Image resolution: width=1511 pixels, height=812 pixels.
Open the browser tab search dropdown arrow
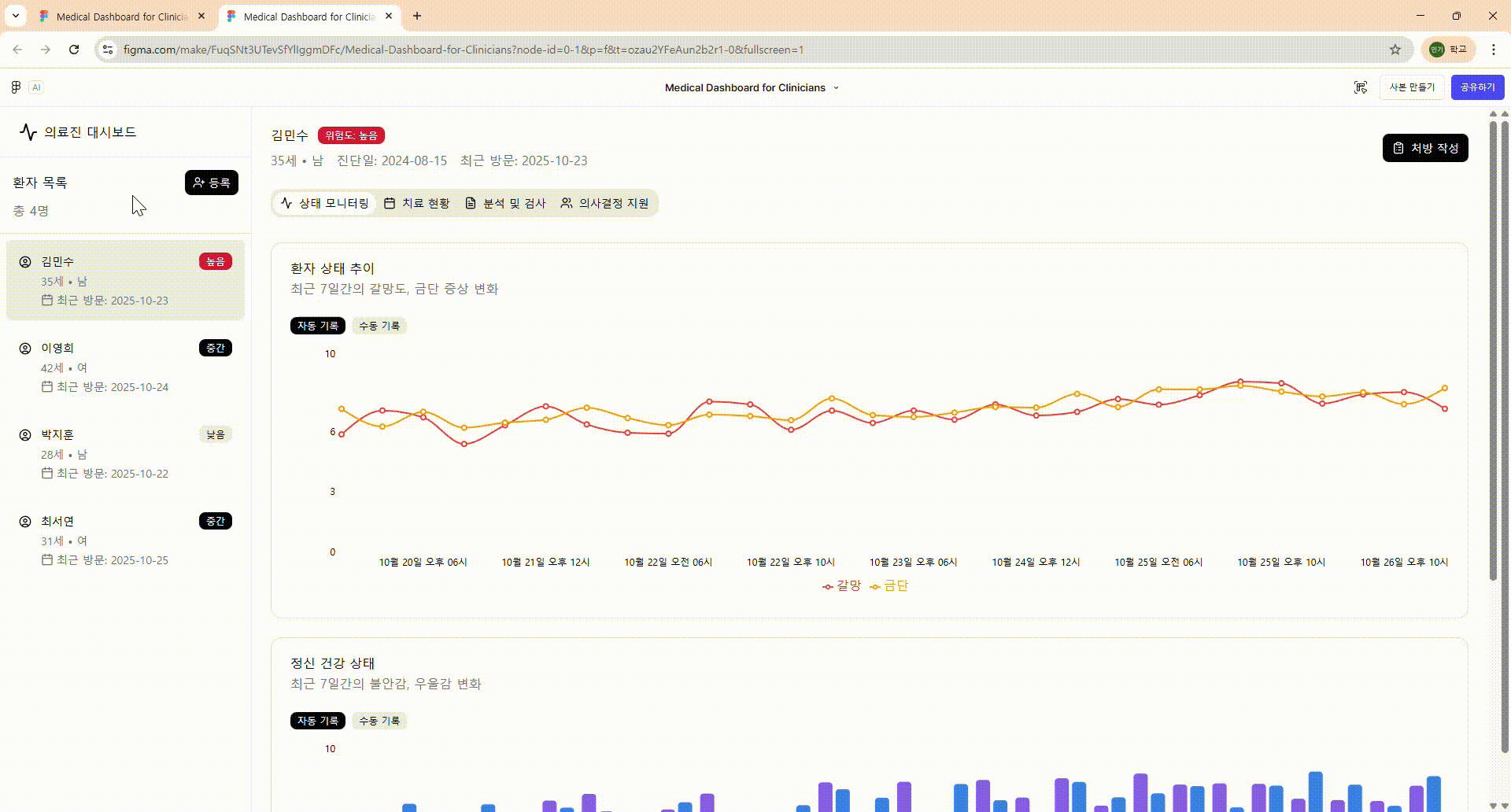(x=15, y=16)
